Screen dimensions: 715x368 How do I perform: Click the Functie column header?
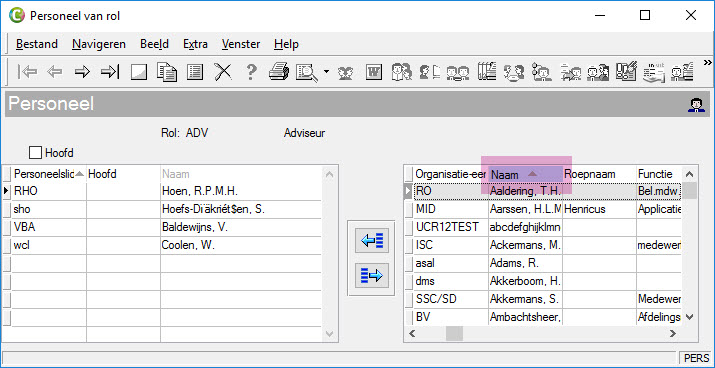658,174
